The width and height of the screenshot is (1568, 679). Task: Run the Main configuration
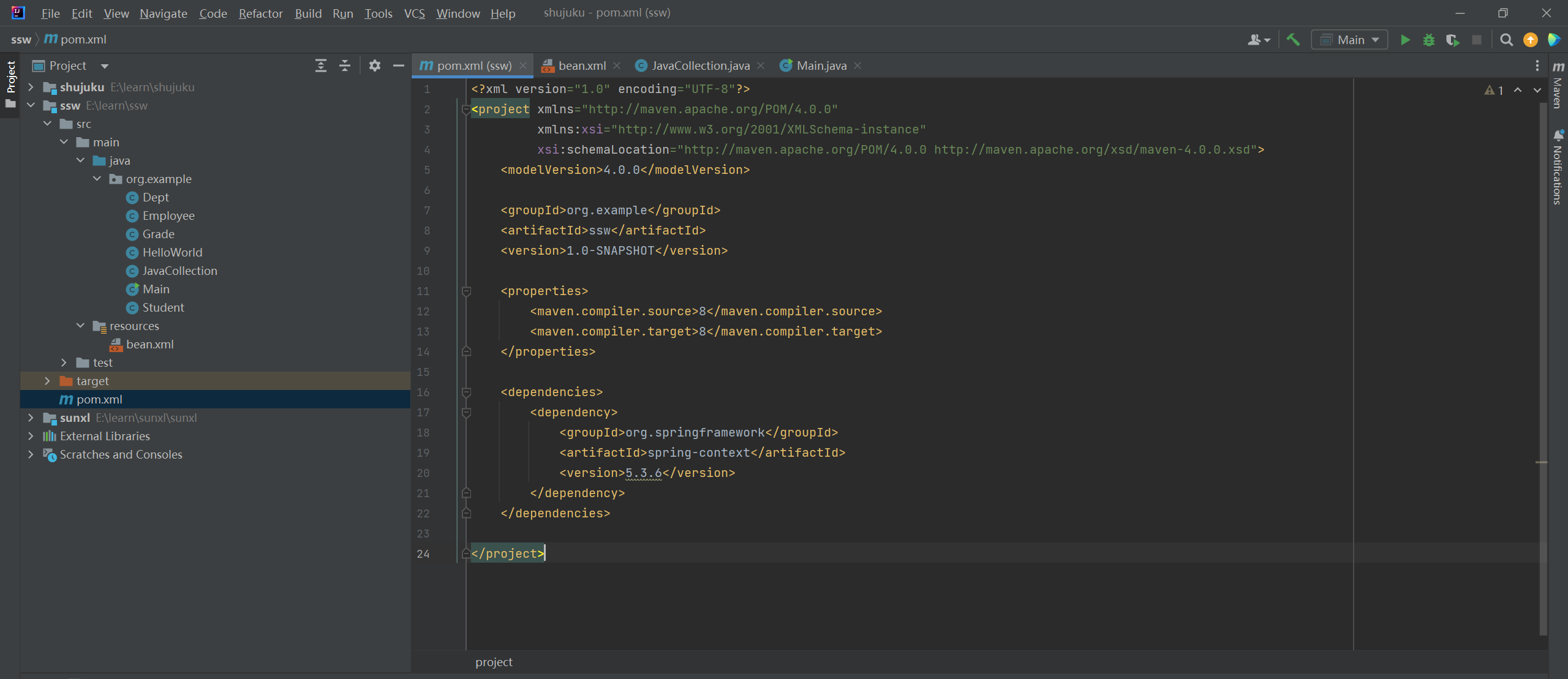[x=1405, y=40]
